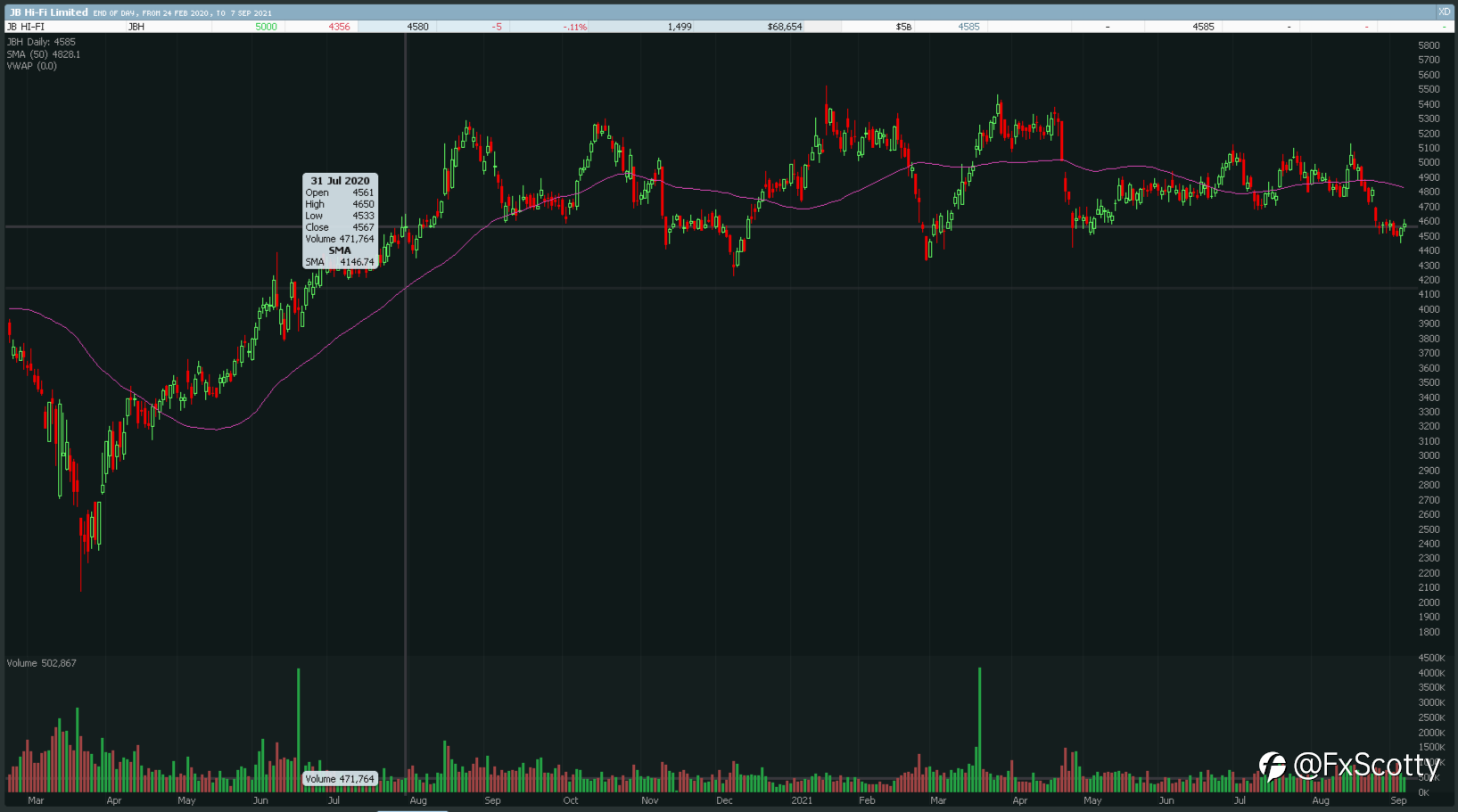Select the JB Hi-Fi Limited chart title

[49, 12]
